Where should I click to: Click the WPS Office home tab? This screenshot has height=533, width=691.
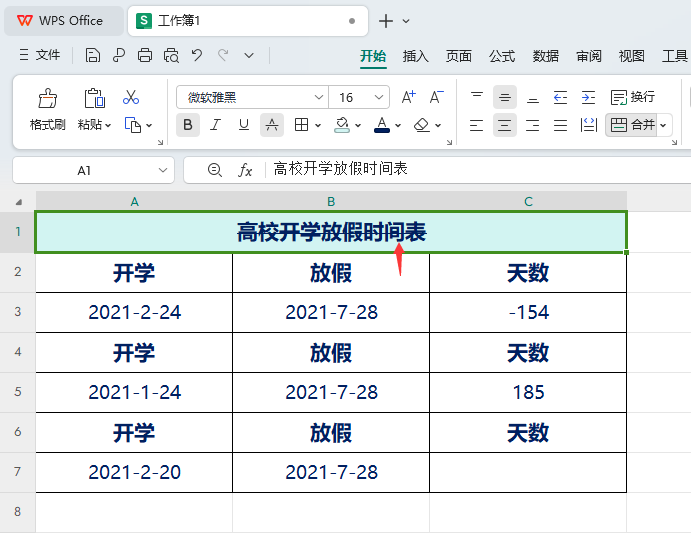pyautogui.click(x=63, y=21)
